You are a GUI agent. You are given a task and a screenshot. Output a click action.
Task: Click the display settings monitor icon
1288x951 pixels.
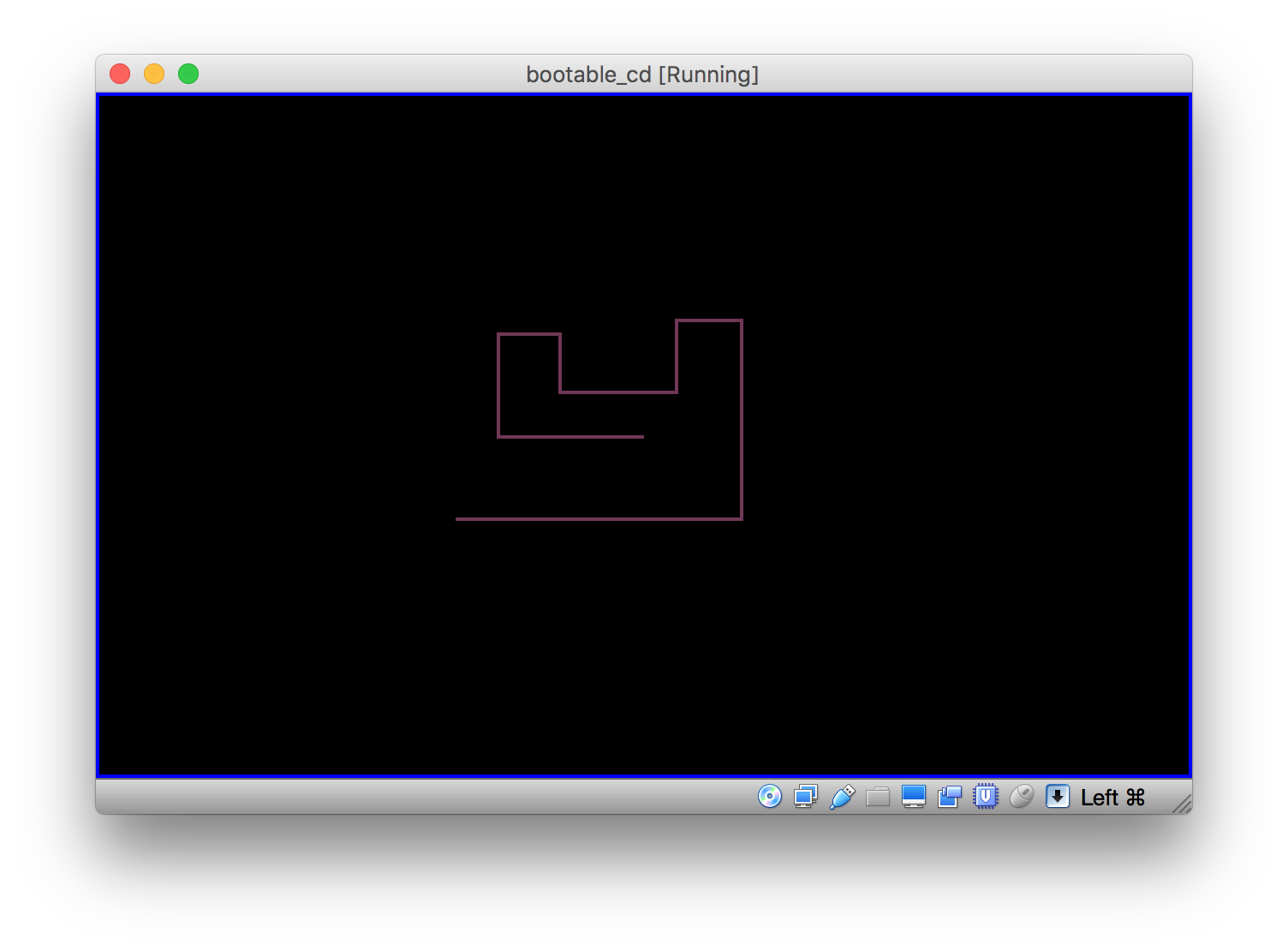point(914,797)
